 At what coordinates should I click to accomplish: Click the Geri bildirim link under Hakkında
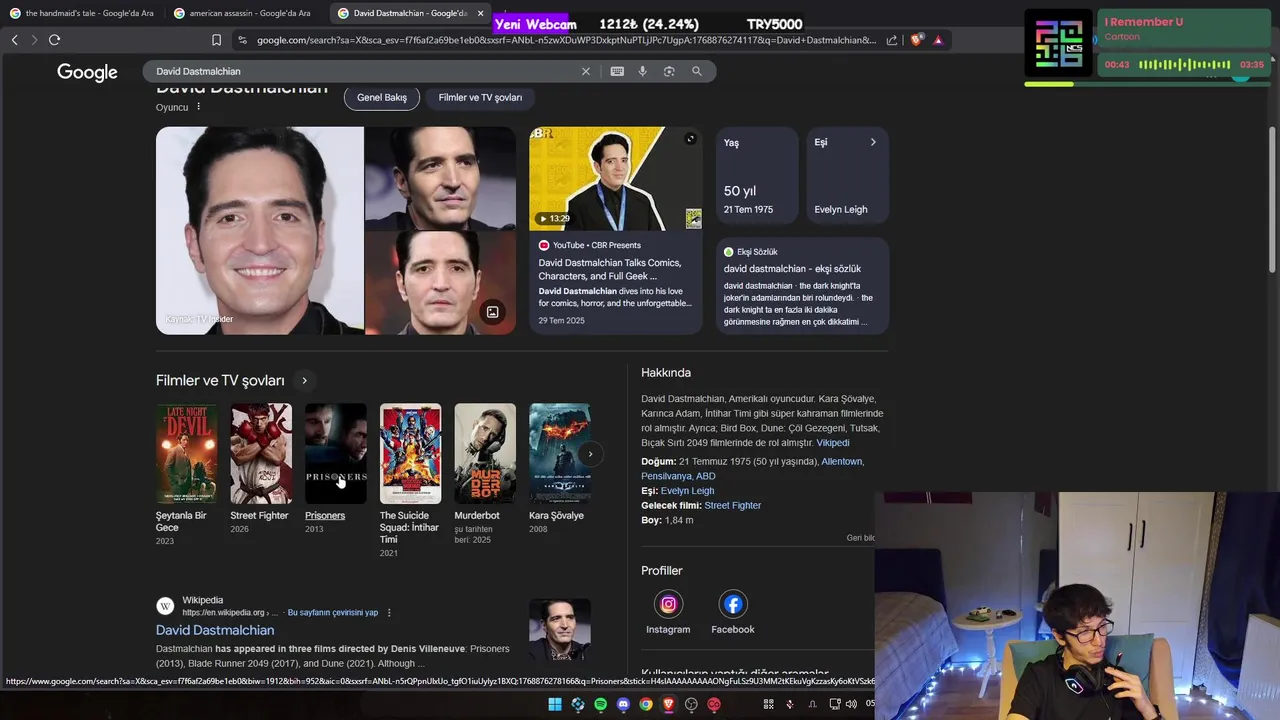(x=860, y=538)
